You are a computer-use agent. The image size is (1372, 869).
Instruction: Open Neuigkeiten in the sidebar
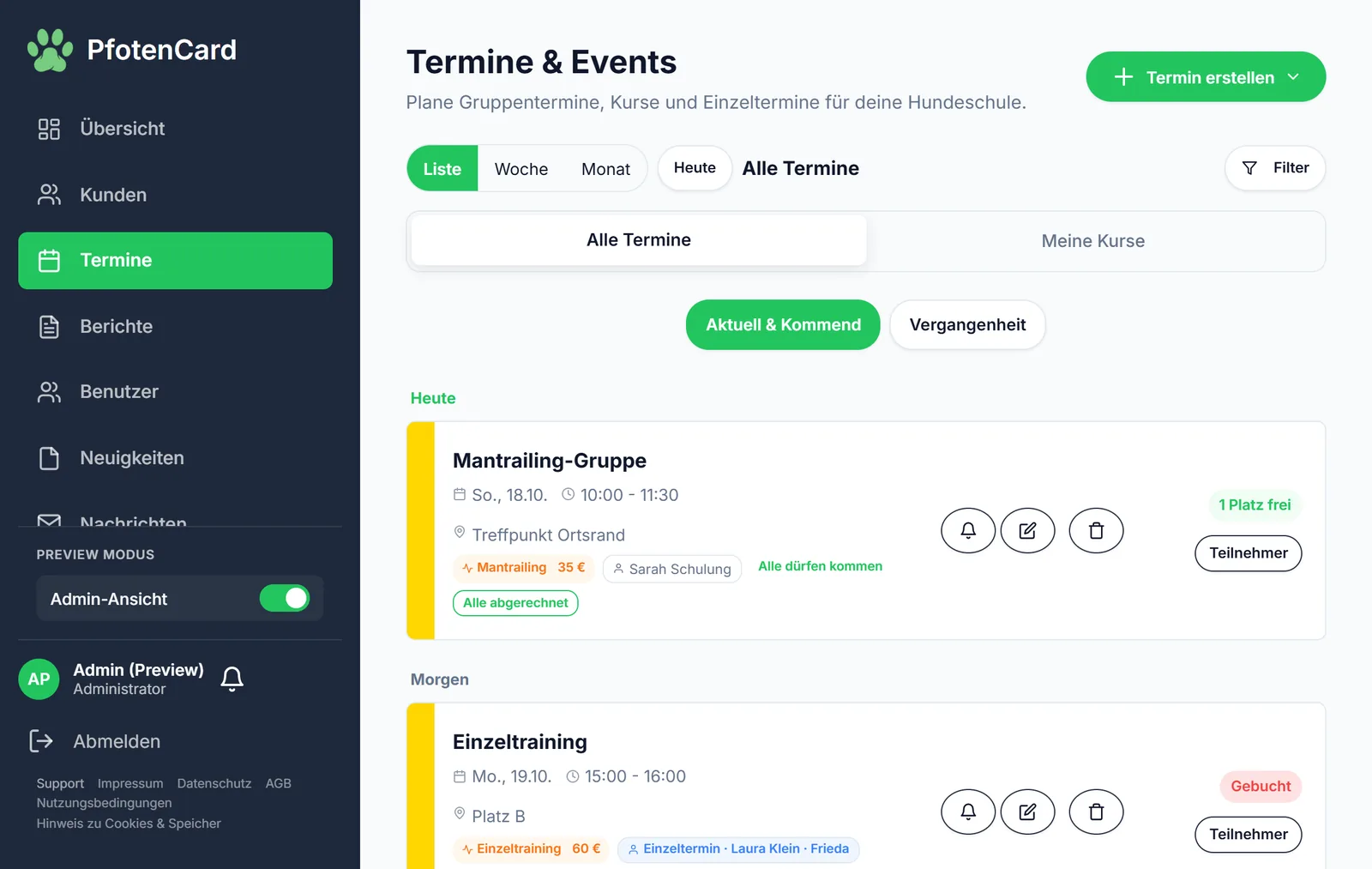175,458
